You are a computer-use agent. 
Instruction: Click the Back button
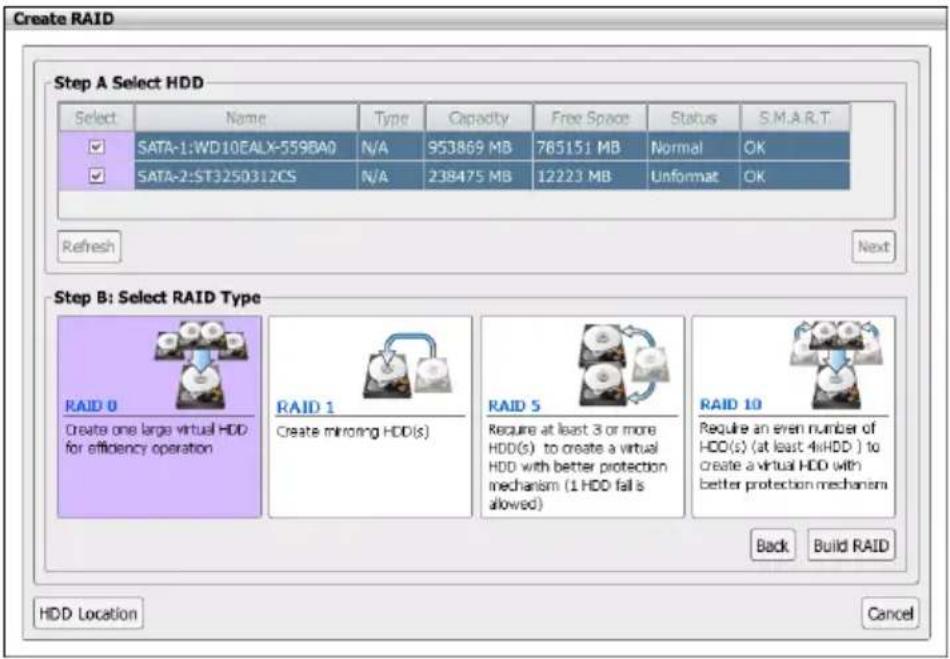[x=772, y=545]
